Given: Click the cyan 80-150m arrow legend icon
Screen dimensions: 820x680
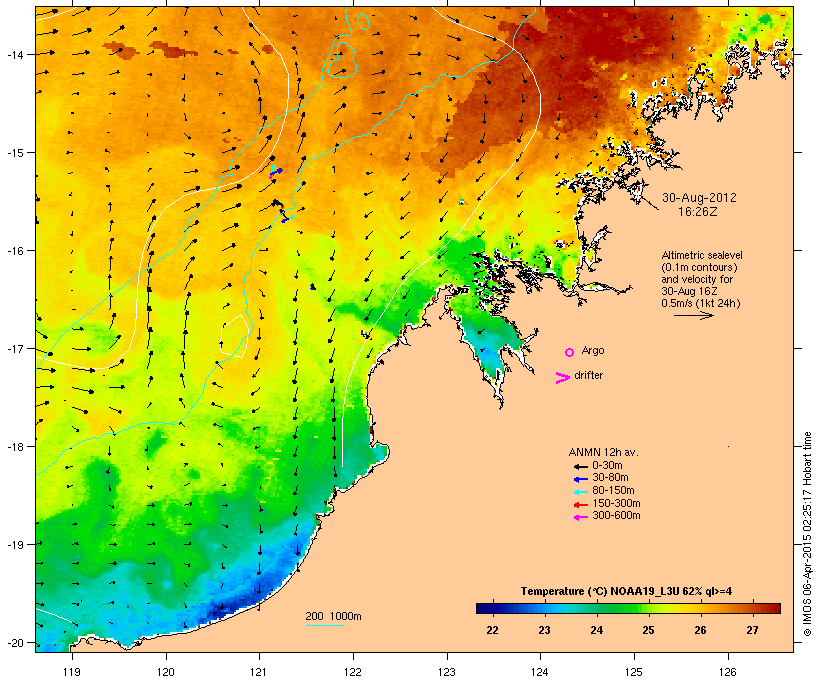Looking at the screenshot, I should click(x=580, y=492).
